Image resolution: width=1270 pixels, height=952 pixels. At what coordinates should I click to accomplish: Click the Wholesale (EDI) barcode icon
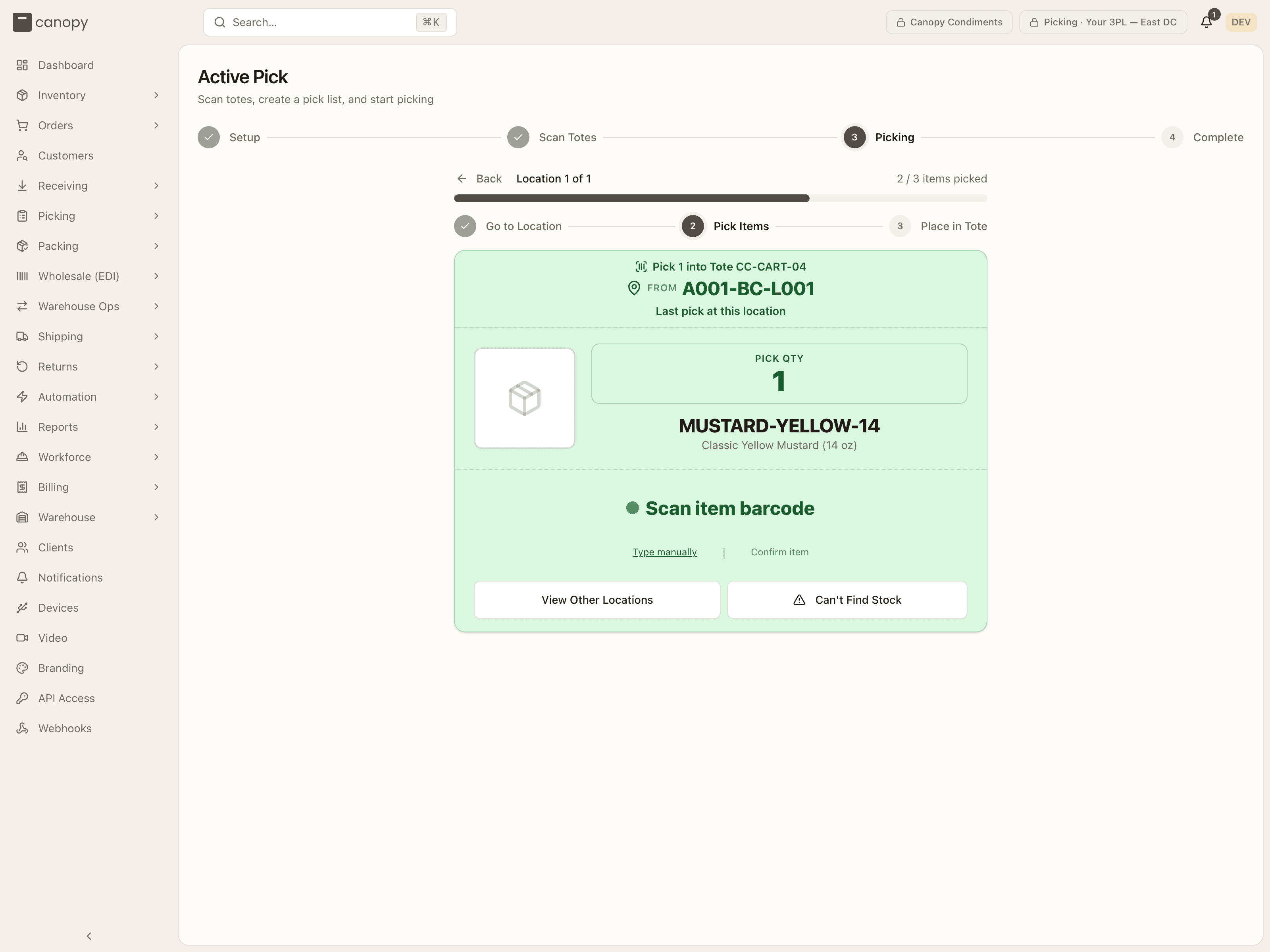(22, 276)
